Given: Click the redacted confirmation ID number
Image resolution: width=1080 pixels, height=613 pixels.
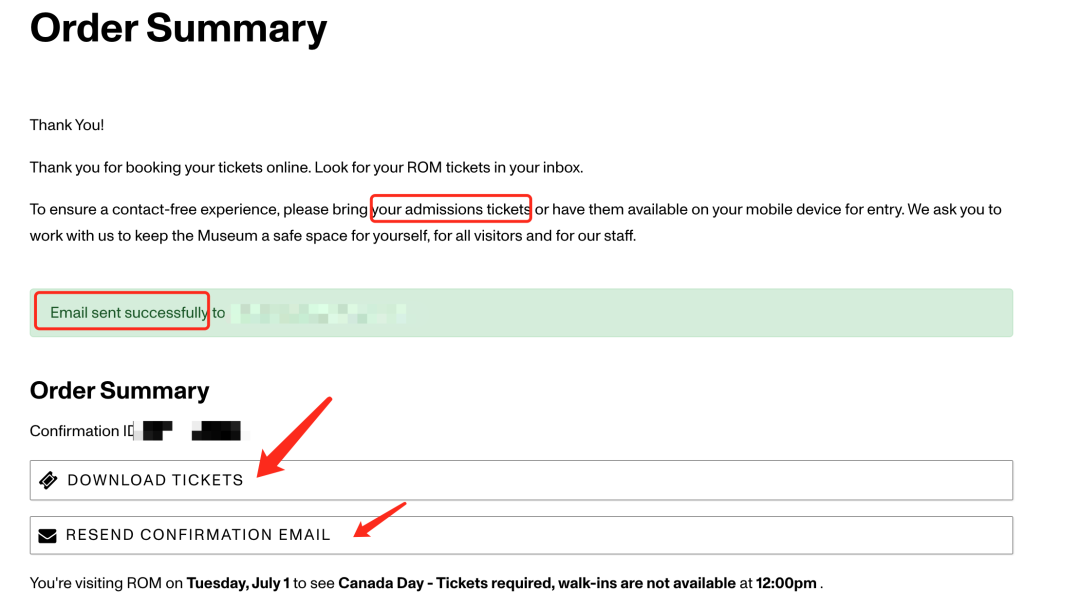Looking at the screenshot, I should [x=191, y=431].
